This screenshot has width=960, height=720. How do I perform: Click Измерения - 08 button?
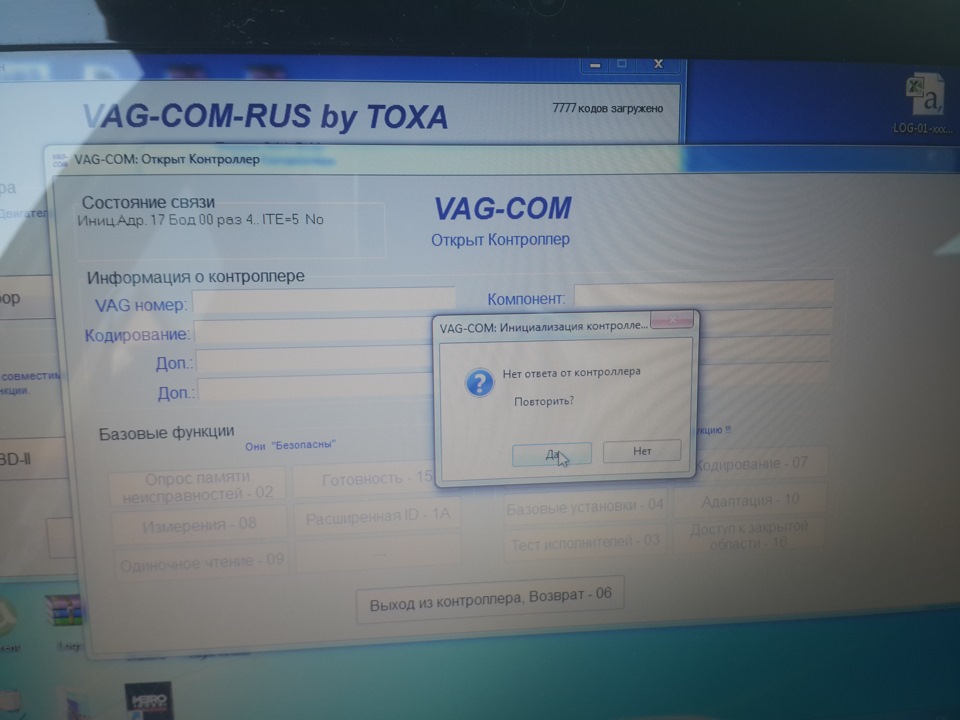[x=199, y=525]
